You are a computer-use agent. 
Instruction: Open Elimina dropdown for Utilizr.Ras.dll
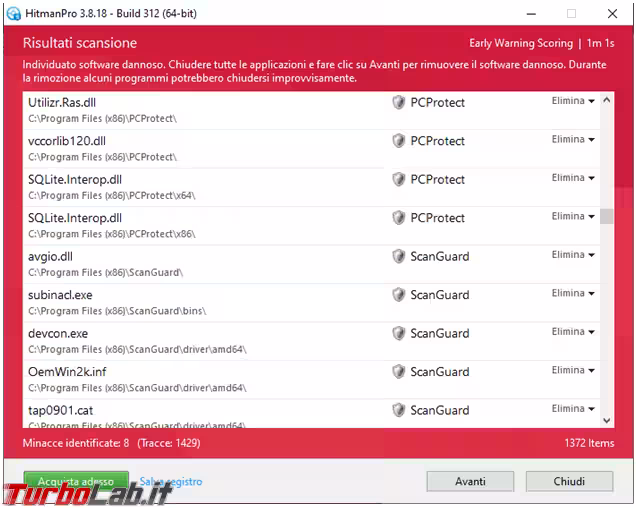click(x=573, y=101)
